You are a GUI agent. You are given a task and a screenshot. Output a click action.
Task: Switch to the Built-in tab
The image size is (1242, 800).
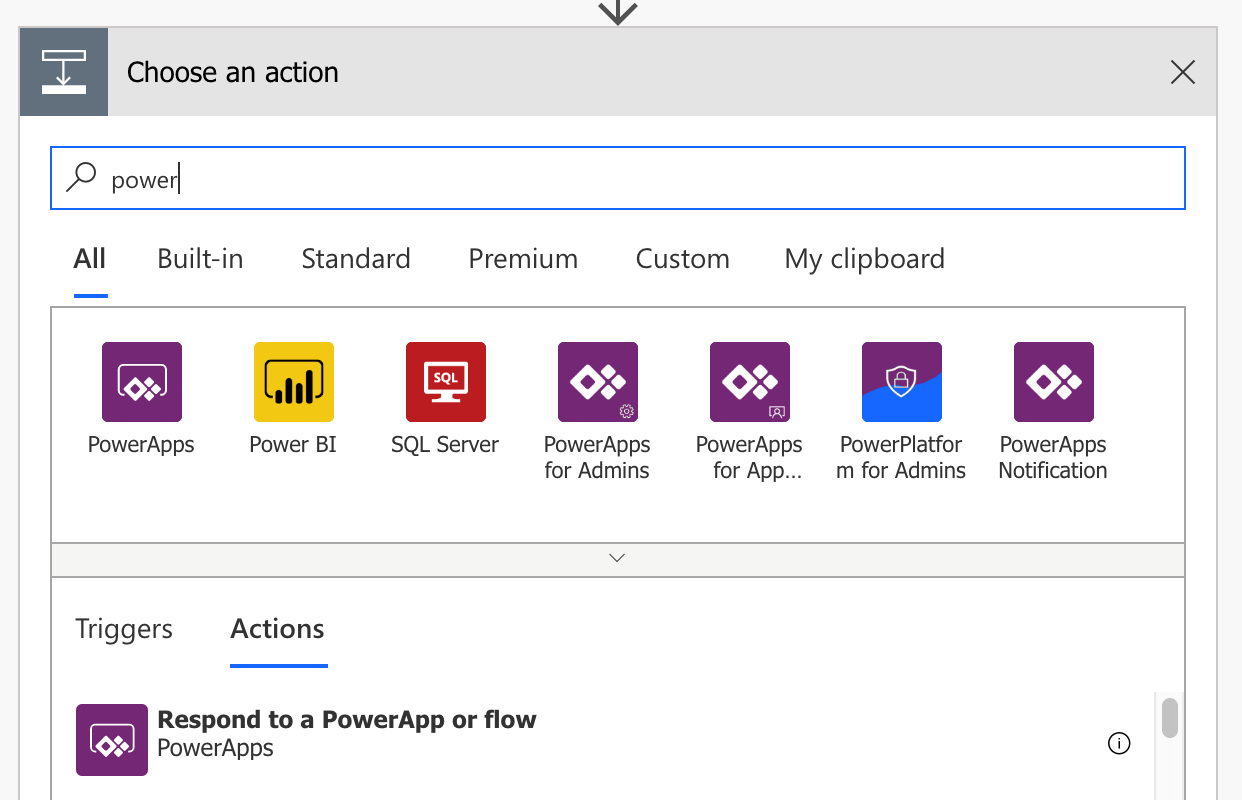pos(200,259)
